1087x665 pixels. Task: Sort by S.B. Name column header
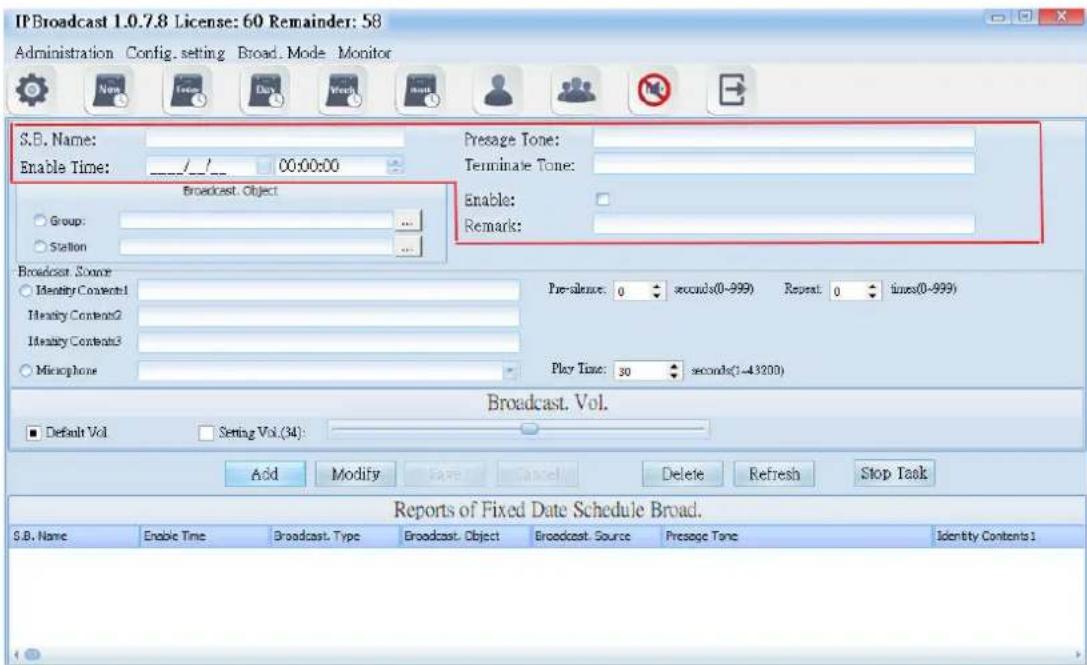pos(73,536)
